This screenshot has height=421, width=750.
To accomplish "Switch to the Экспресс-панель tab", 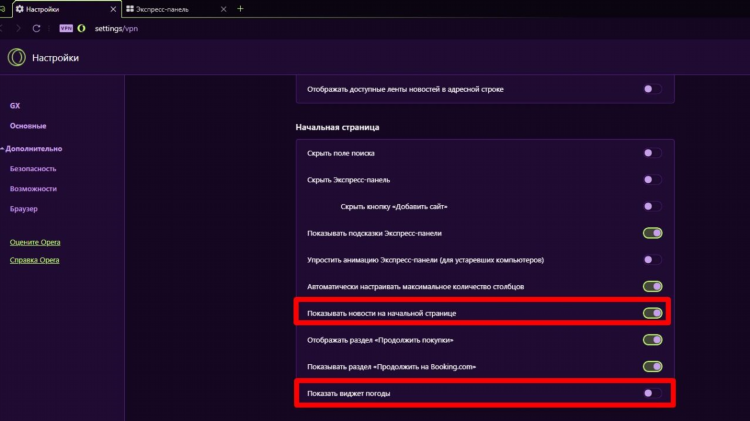I will (x=176, y=9).
